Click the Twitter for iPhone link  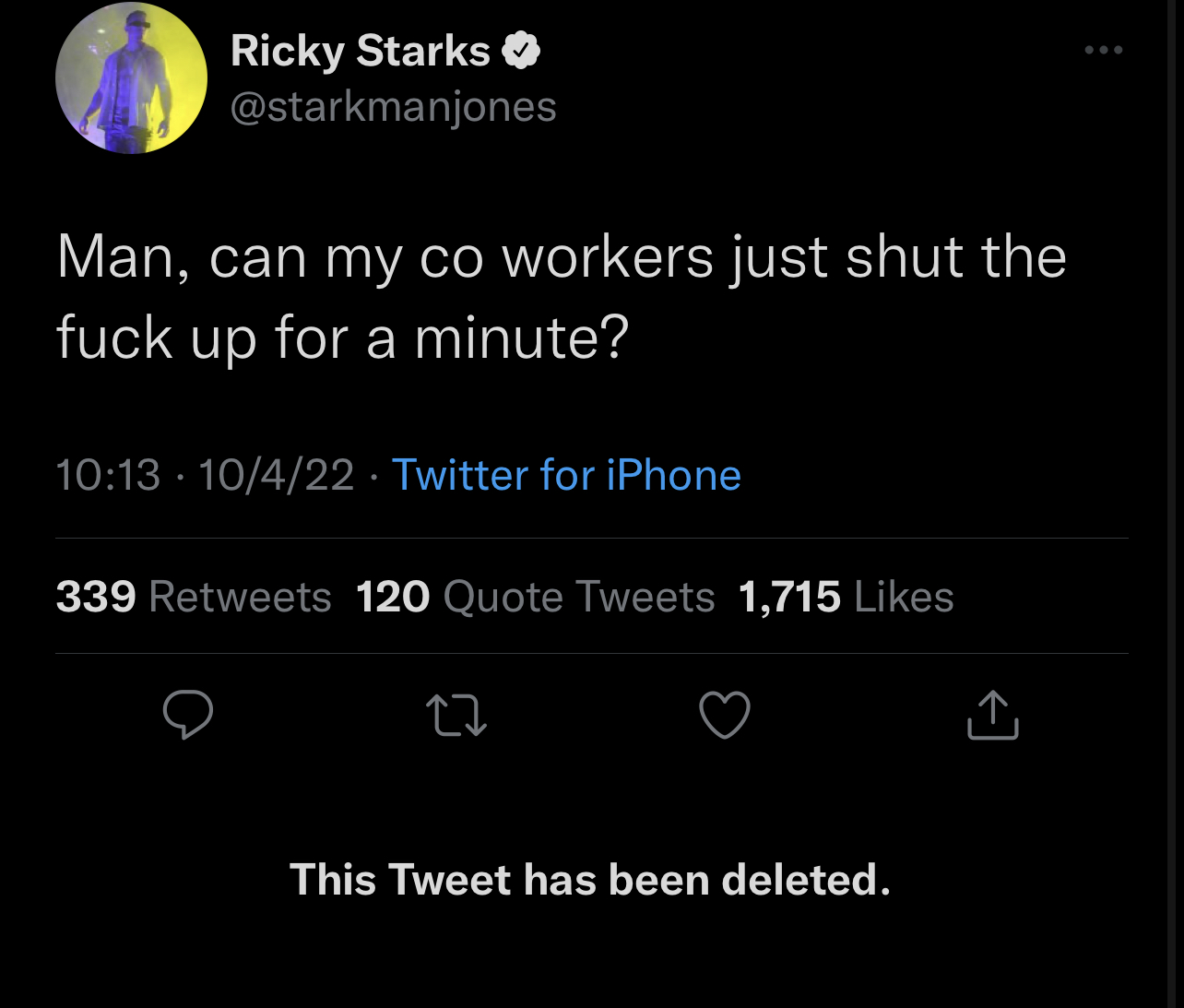566,475
